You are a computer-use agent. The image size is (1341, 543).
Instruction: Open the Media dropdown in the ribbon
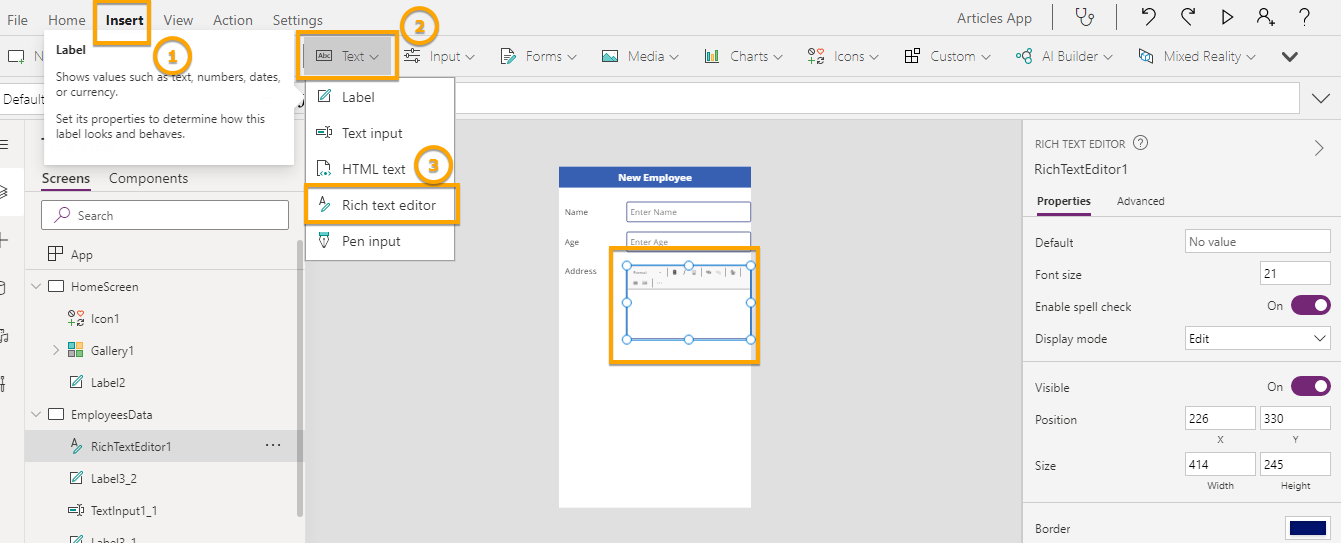pos(640,56)
